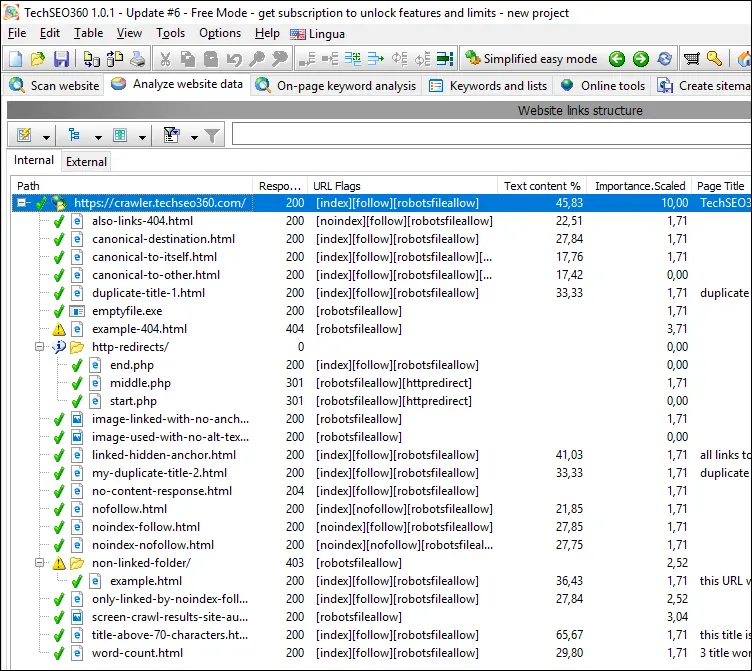This screenshot has width=752, height=671.
Task: Click the green forward arrow icon
Action: pyautogui.click(x=640, y=59)
